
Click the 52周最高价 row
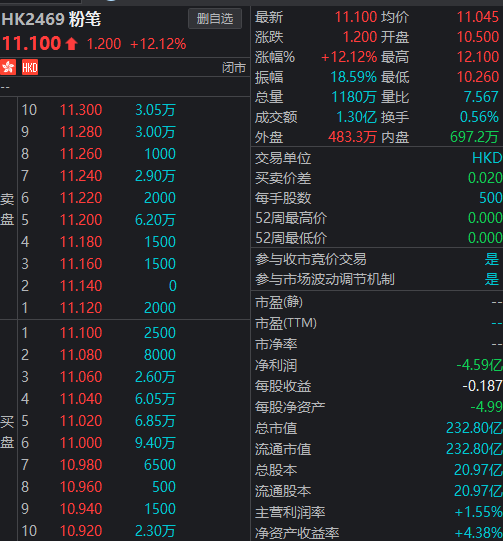click(378, 218)
